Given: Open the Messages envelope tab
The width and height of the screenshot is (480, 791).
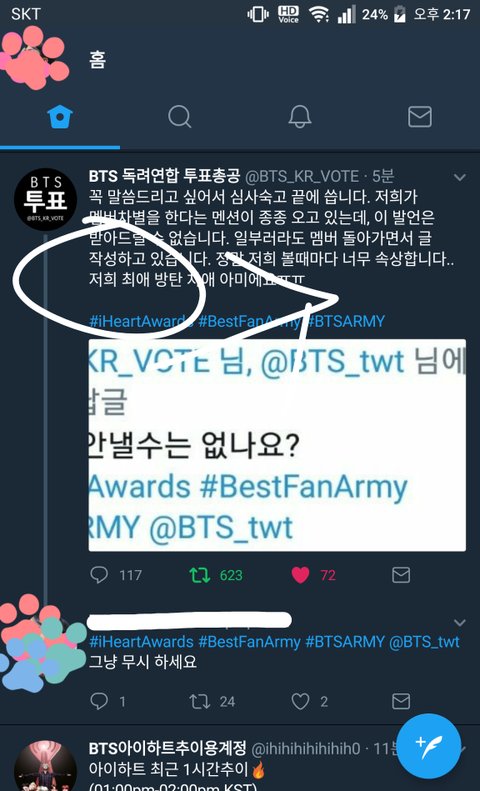Looking at the screenshot, I should point(419,117).
